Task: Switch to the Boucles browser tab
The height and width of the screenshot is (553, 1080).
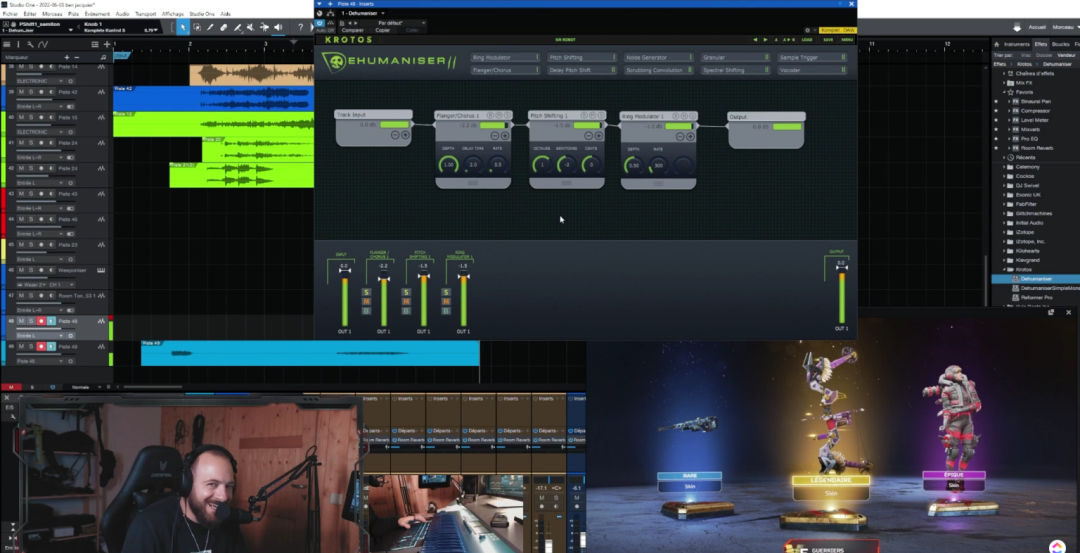Action: [1061, 45]
